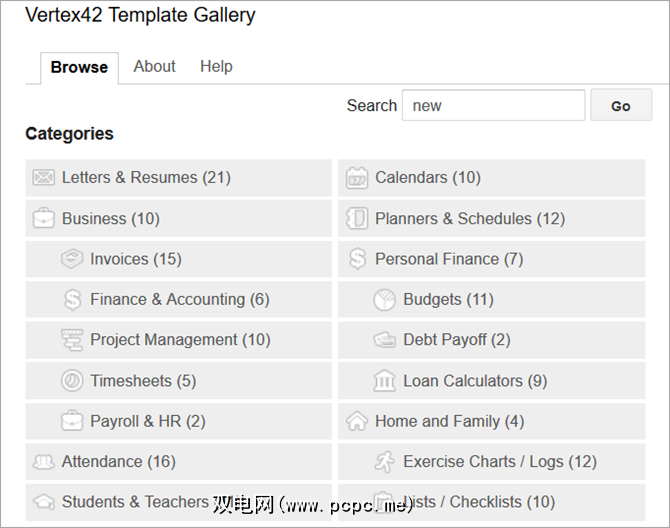The height and width of the screenshot is (528, 670).
Task: Click the house icon beside Home and Family
Action: click(x=357, y=421)
